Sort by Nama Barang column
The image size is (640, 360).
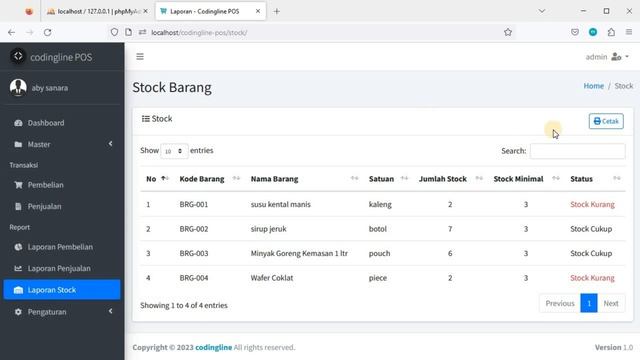click(304, 179)
